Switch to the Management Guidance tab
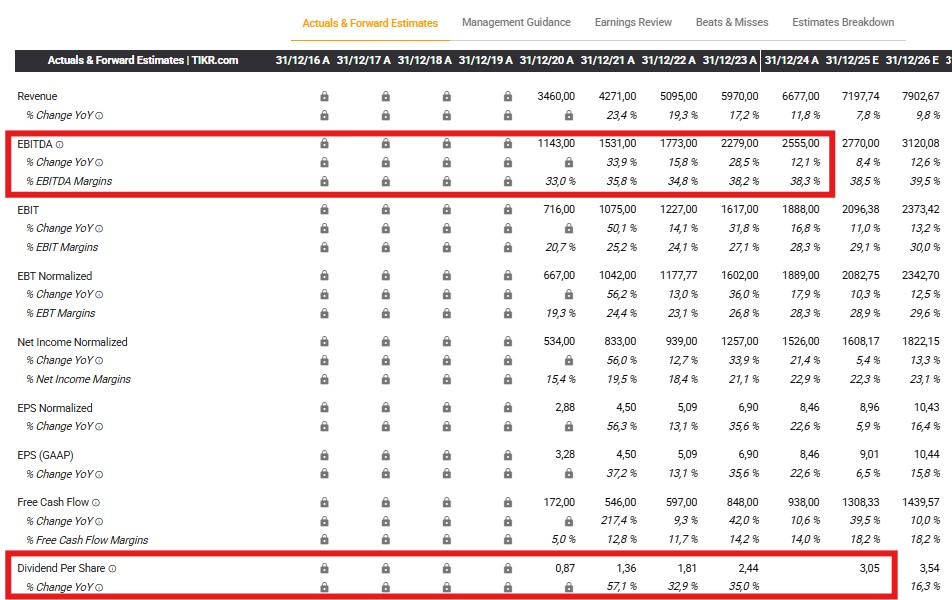 pos(516,21)
